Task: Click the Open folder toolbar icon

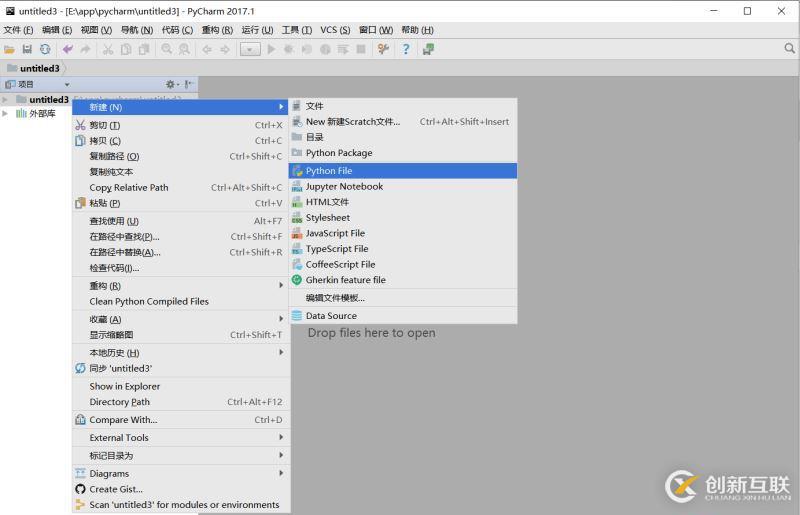Action: click(9, 50)
